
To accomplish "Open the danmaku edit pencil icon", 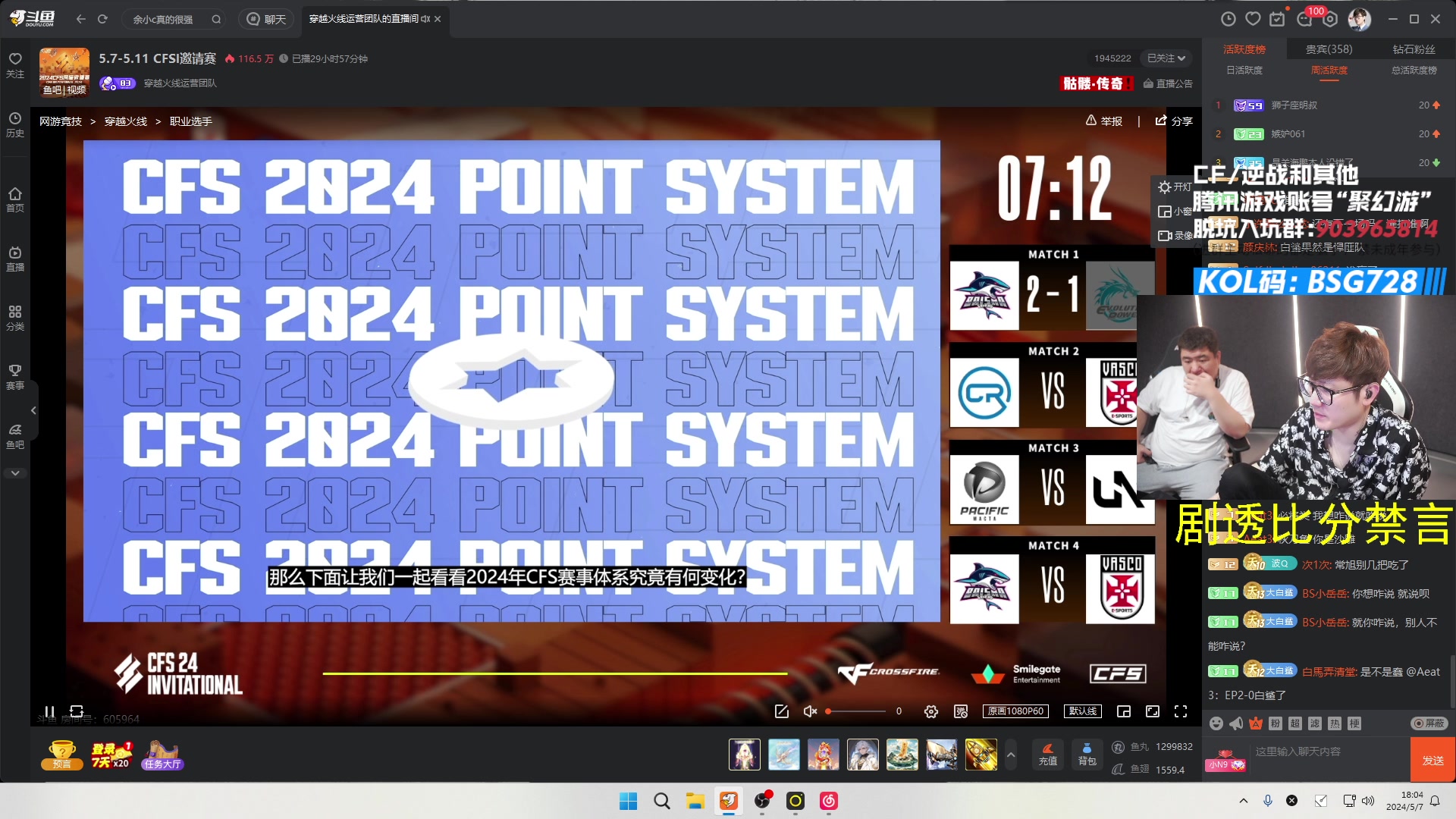I will click(782, 711).
